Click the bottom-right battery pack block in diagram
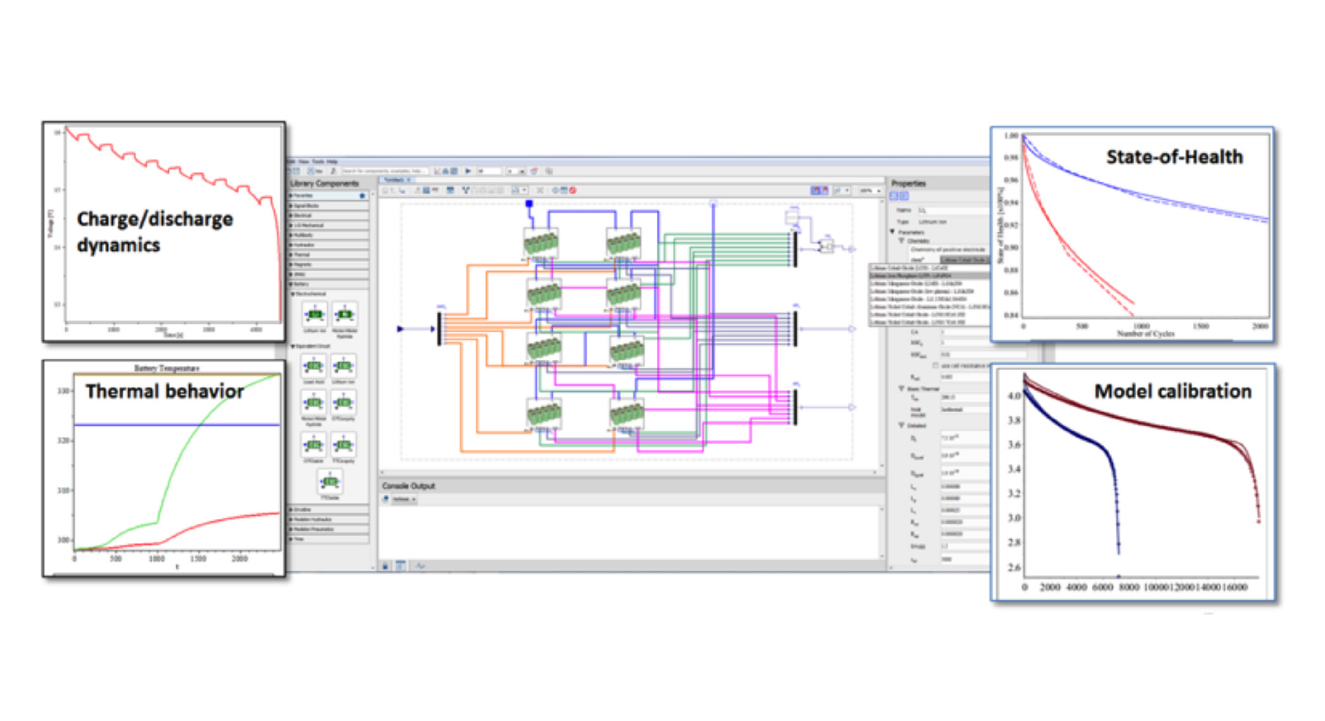1325x721 pixels. pyautogui.click(x=623, y=413)
